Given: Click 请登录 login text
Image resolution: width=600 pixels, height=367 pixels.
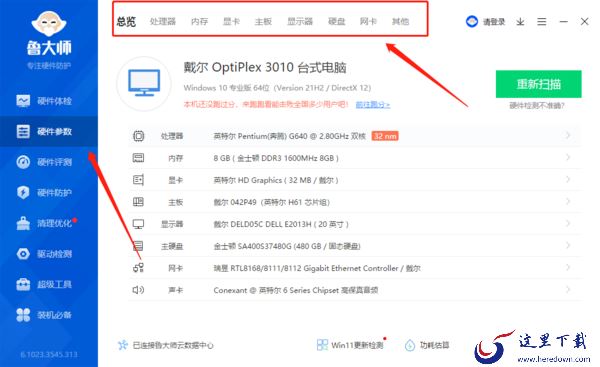Looking at the screenshot, I should pyautogui.click(x=494, y=22).
